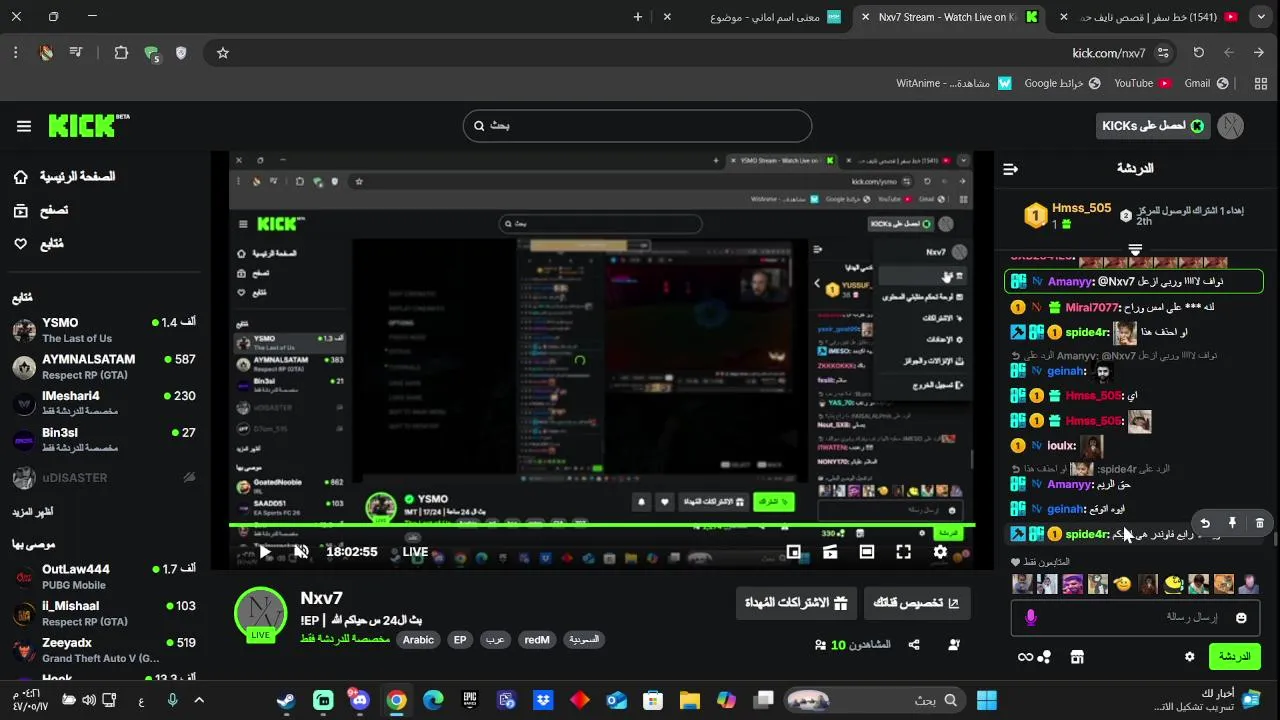
Task: Pin the hovered chat message
Action: click(x=1232, y=523)
